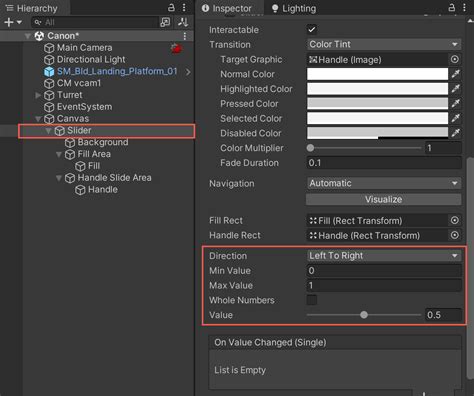The image size is (474, 396).
Task: Click the Value slider handle
Action: point(364,315)
